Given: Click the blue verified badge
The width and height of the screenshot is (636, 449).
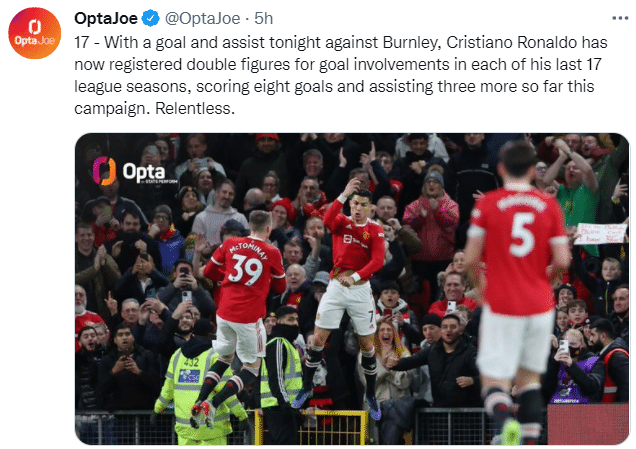Looking at the screenshot, I should coord(150,18).
